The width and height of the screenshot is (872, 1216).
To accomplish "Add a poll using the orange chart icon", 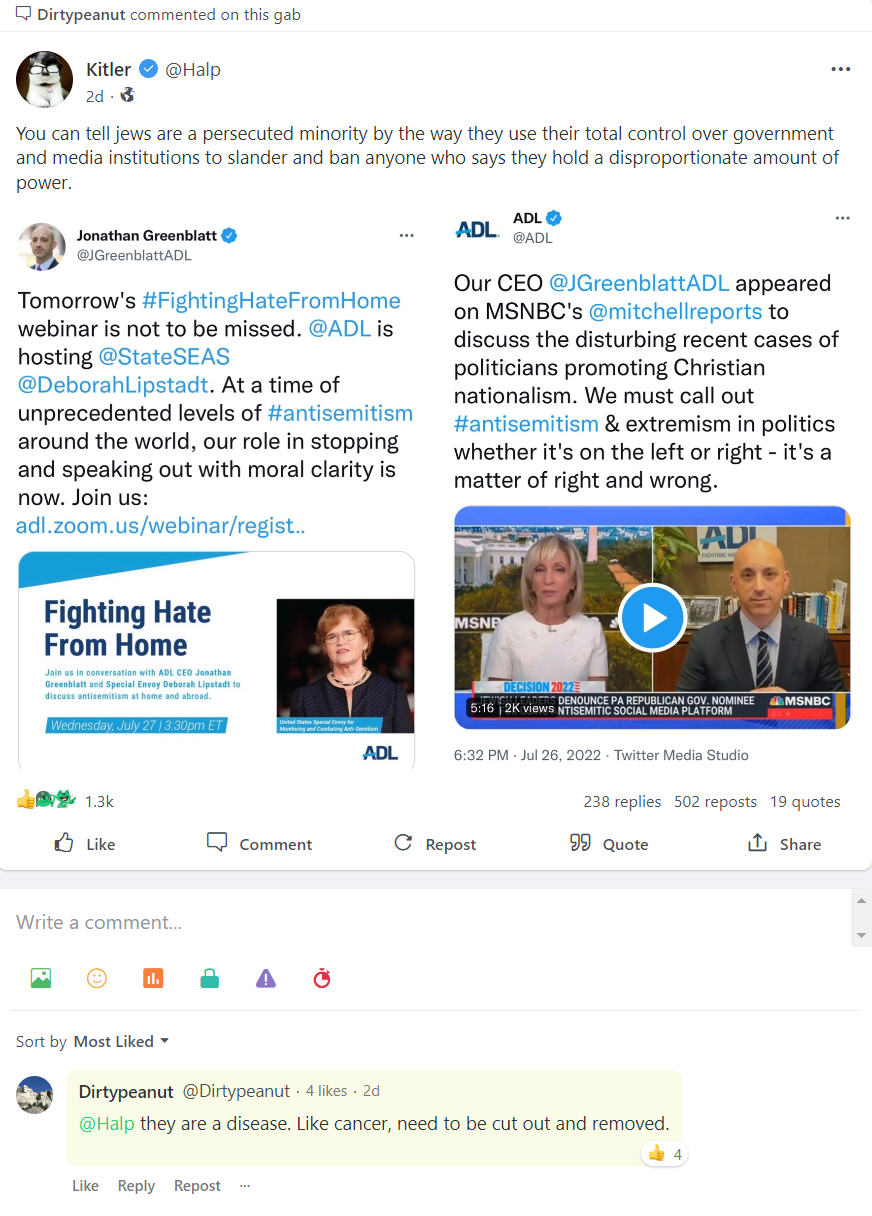I will pyautogui.click(x=153, y=979).
